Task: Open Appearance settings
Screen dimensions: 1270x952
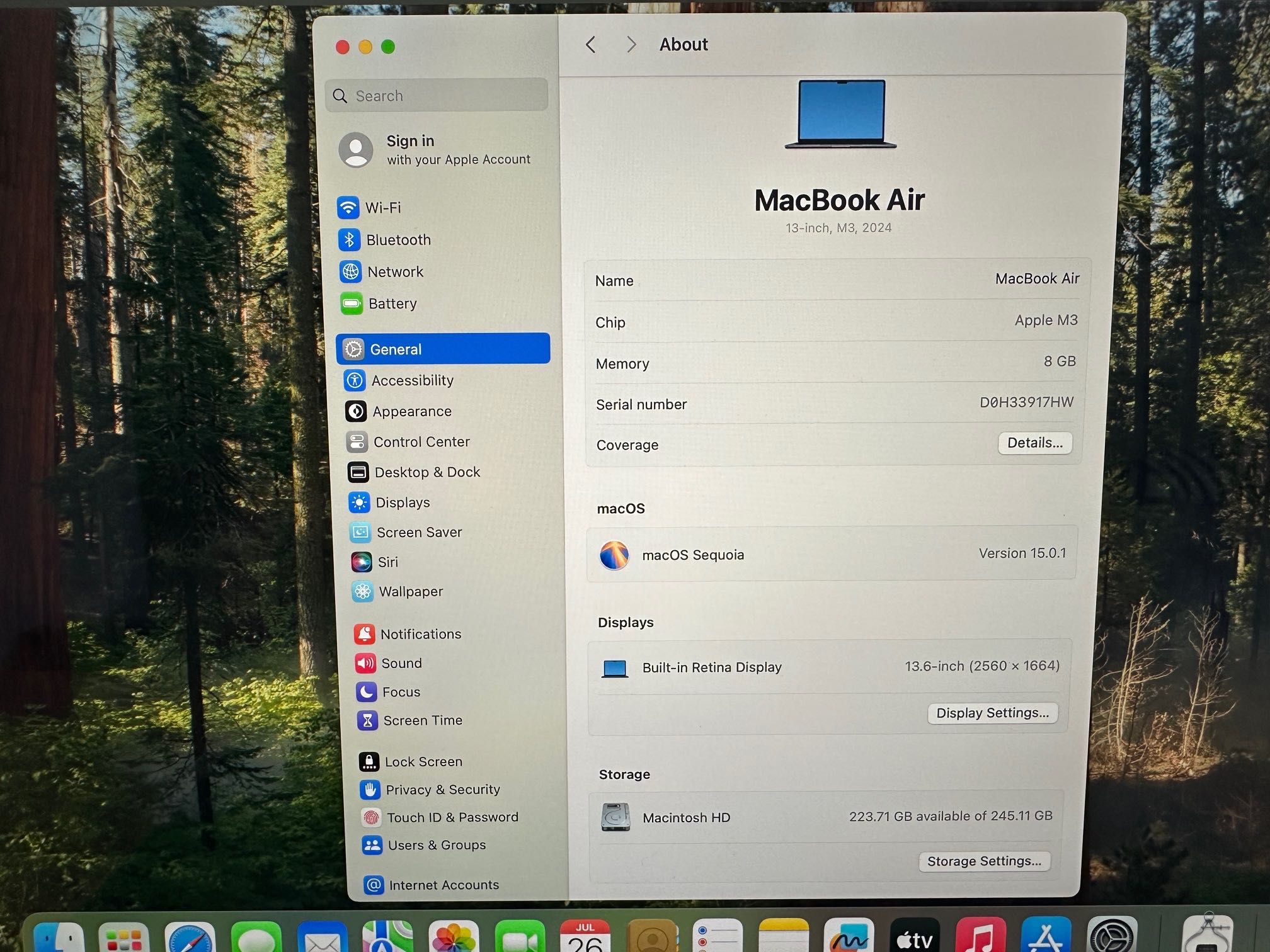Action: 399,411
